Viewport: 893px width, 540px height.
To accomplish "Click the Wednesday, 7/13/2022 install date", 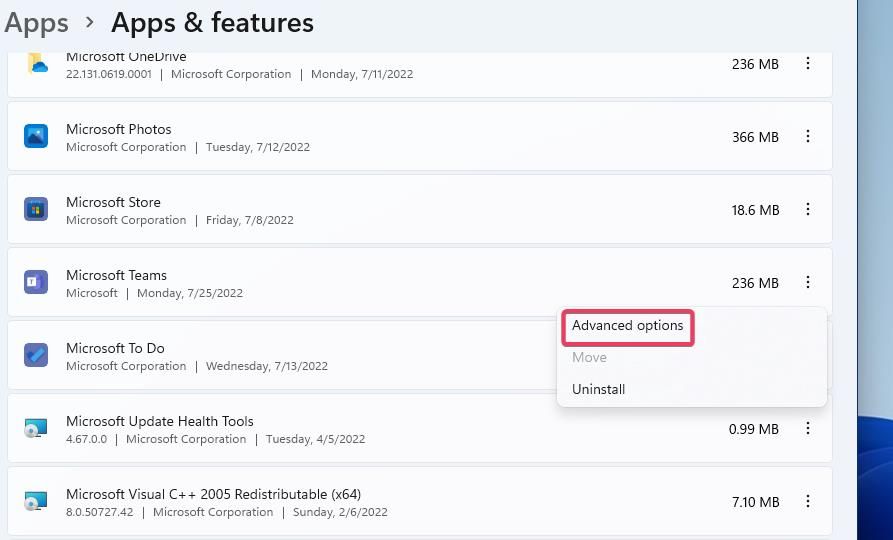I will [267, 366].
